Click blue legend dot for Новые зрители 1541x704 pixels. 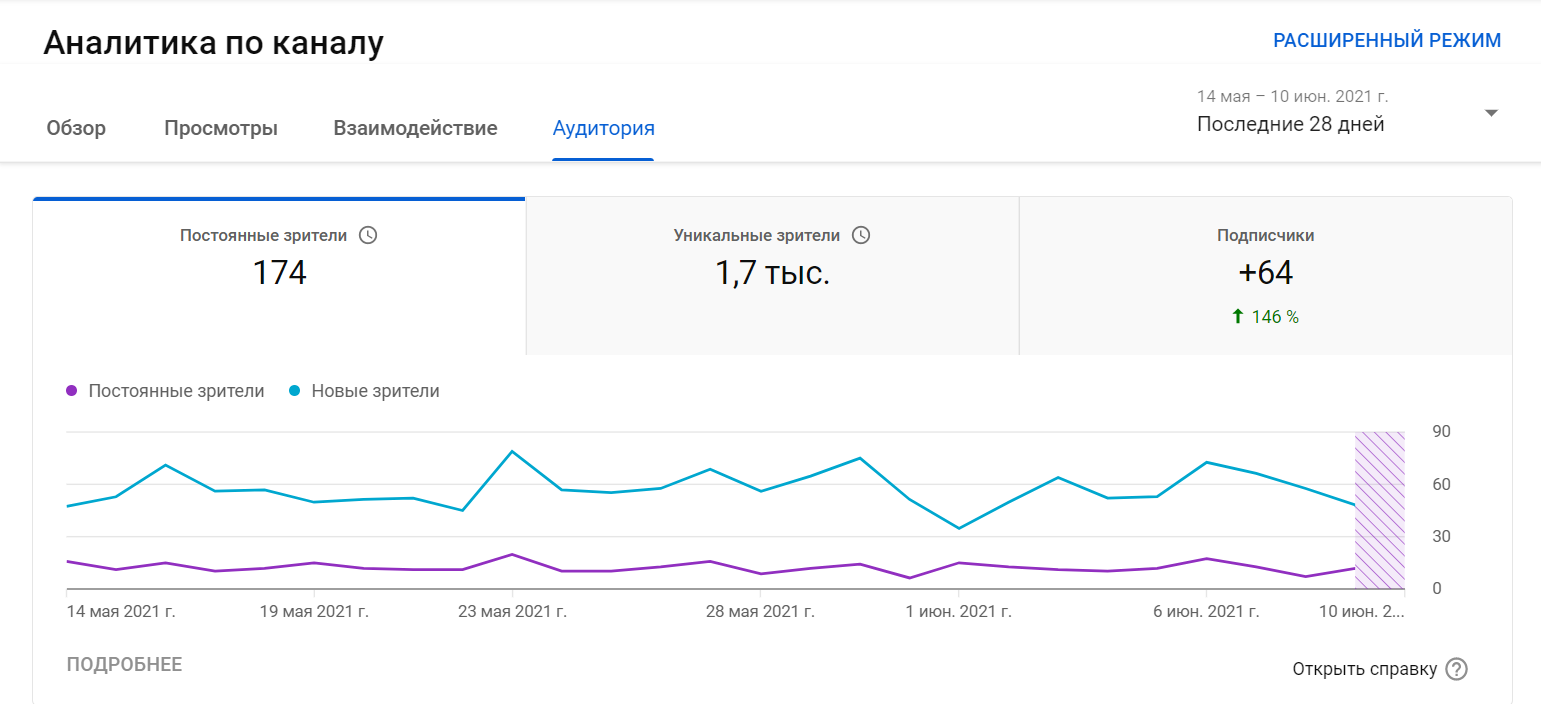294,391
